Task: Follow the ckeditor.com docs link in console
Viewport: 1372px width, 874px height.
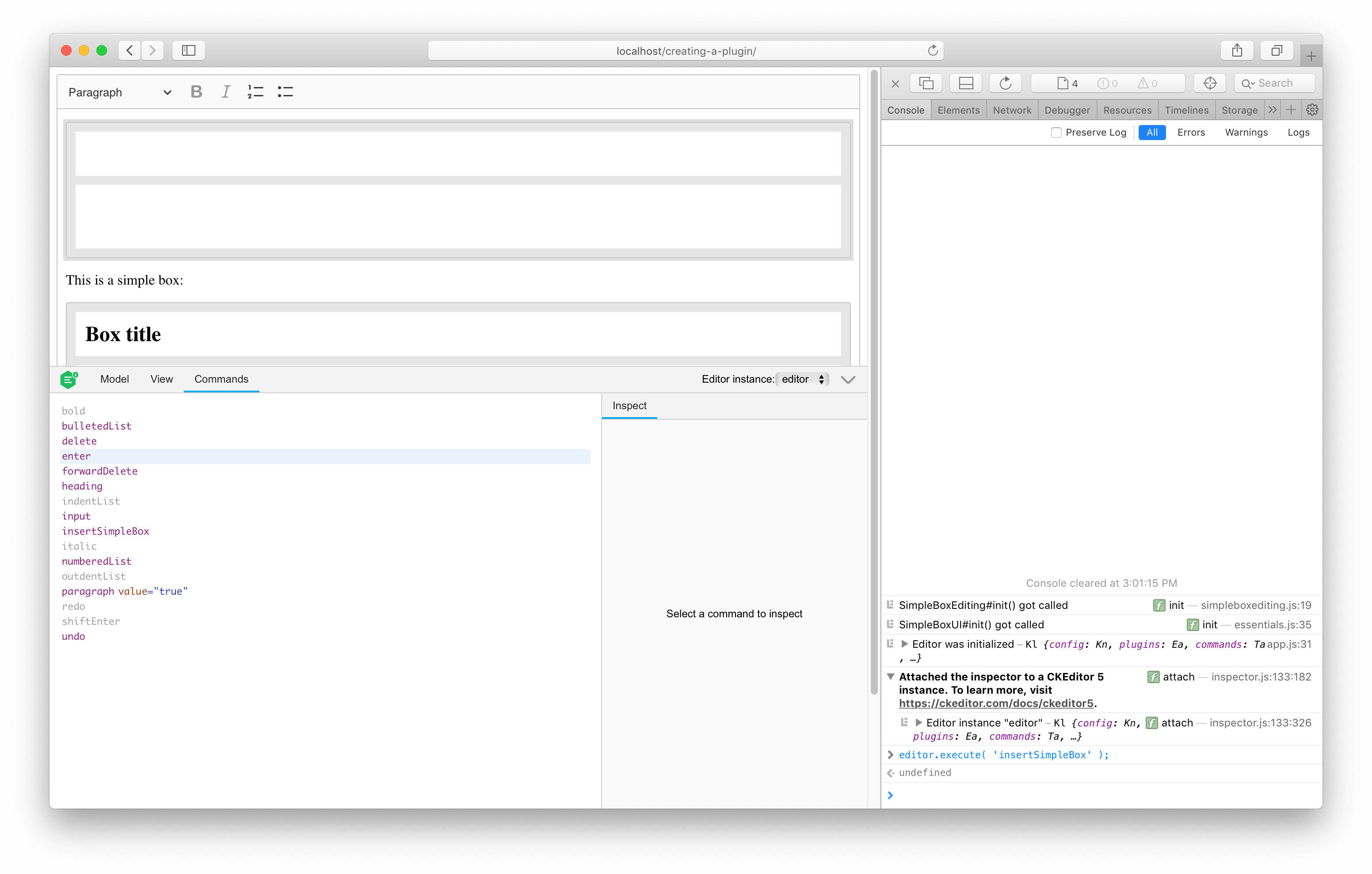Action: [996, 703]
